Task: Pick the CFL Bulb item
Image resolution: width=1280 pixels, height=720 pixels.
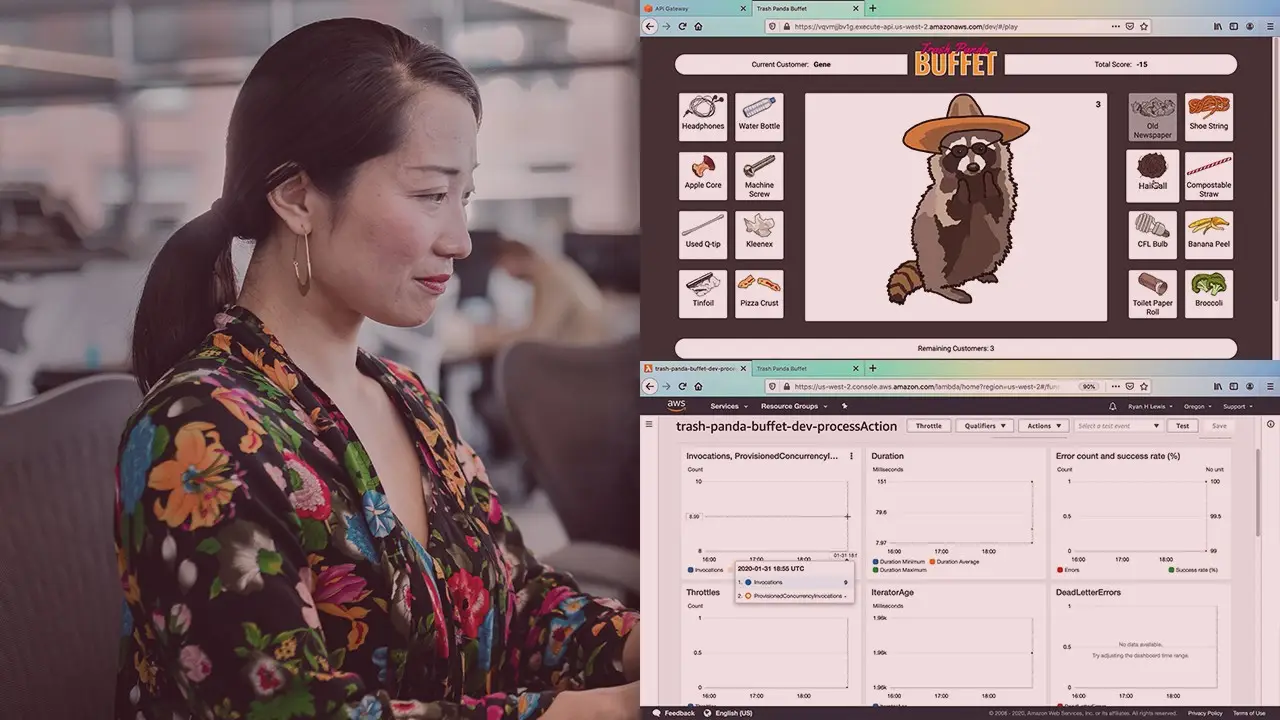Action: [x=1153, y=235]
